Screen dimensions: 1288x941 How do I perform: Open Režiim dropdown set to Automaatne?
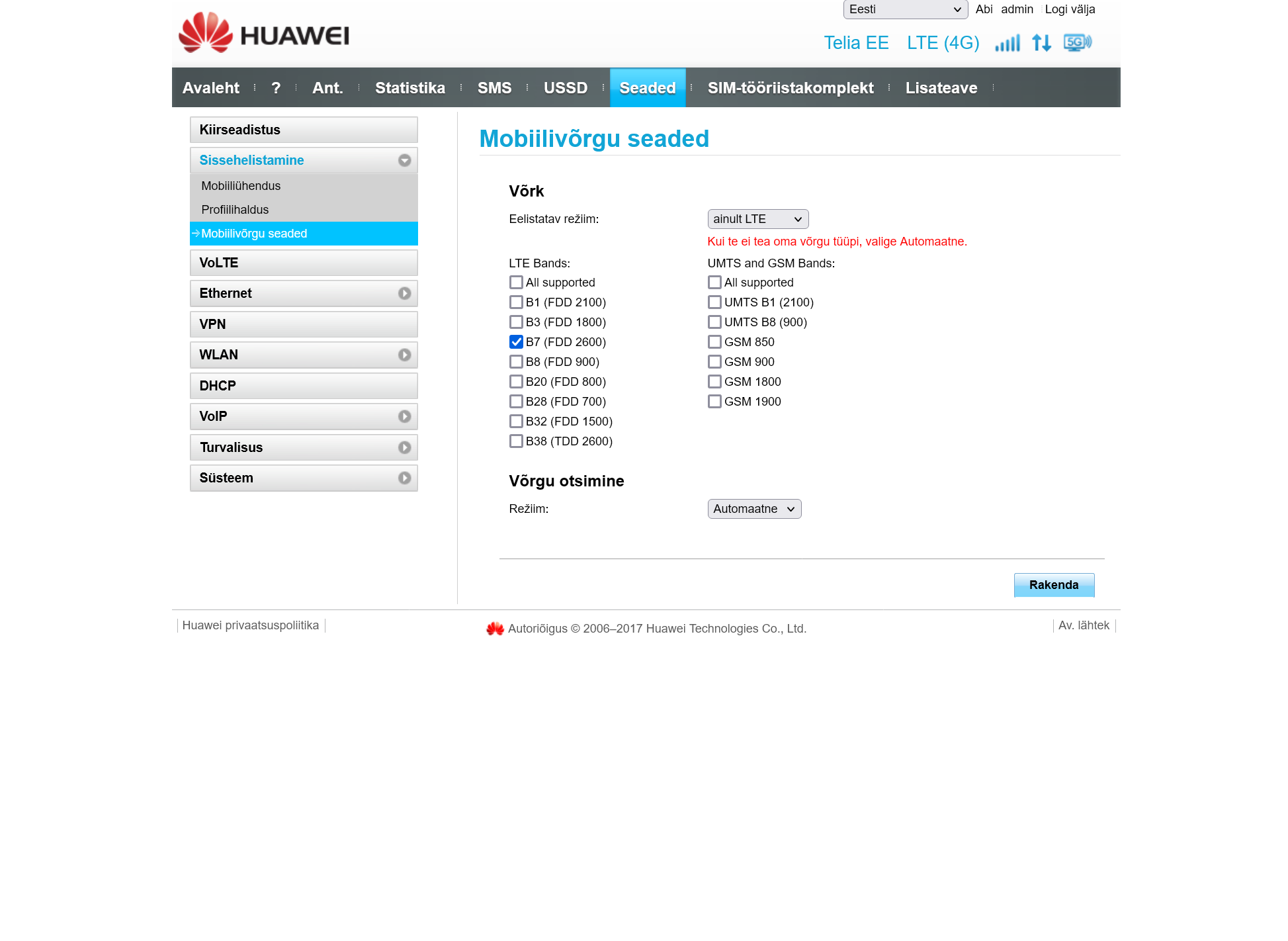tap(754, 509)
